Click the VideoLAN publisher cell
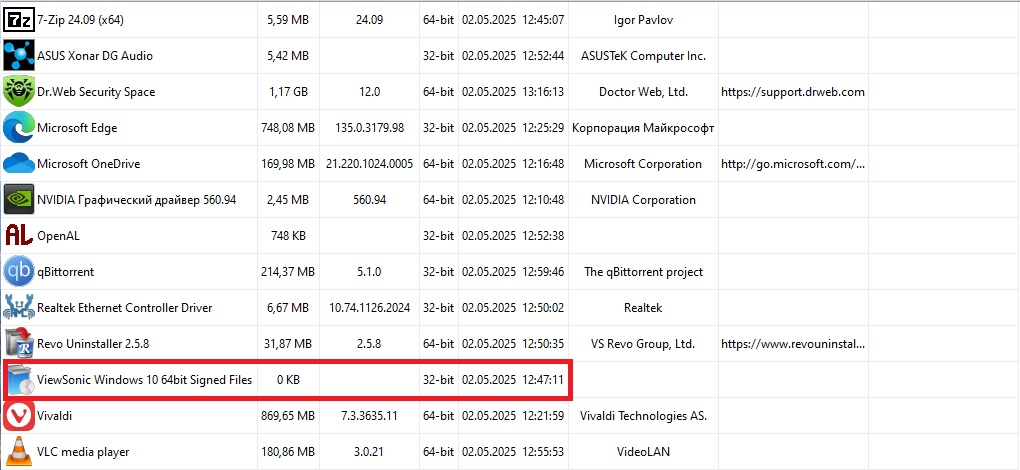The height and width of the screenshot is (470, 1020). pos(643,451)
